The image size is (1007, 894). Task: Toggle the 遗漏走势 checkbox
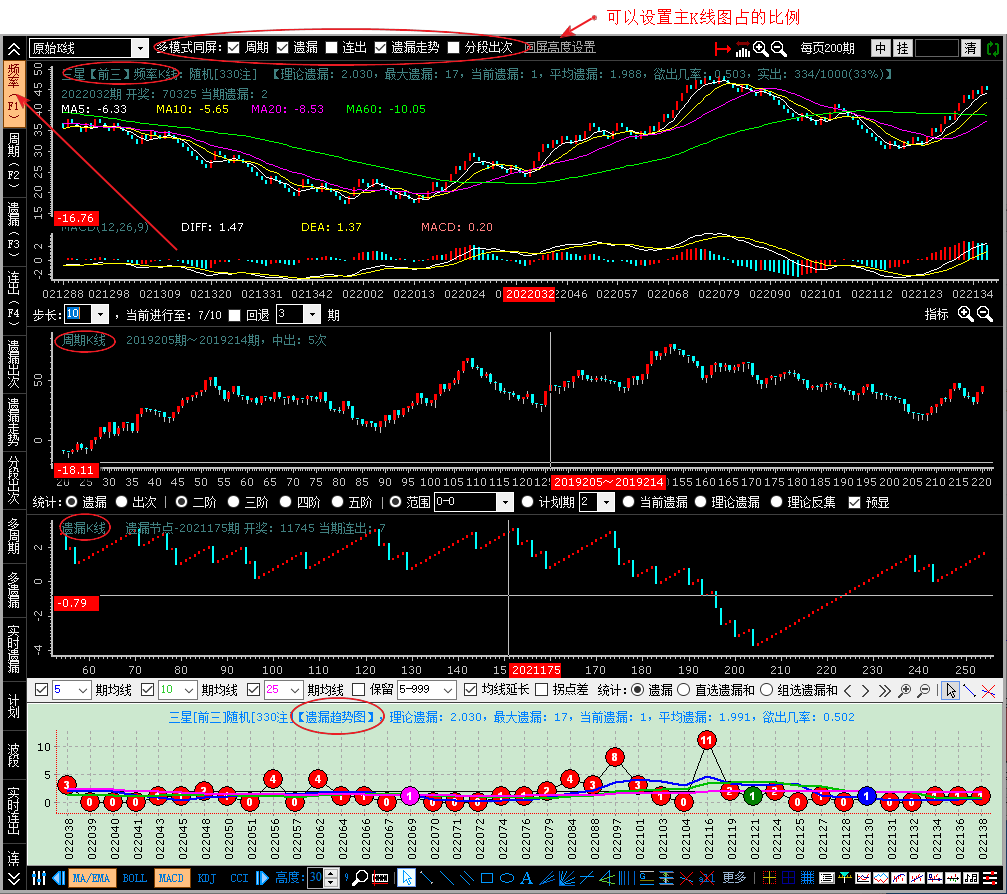[380, 48]
